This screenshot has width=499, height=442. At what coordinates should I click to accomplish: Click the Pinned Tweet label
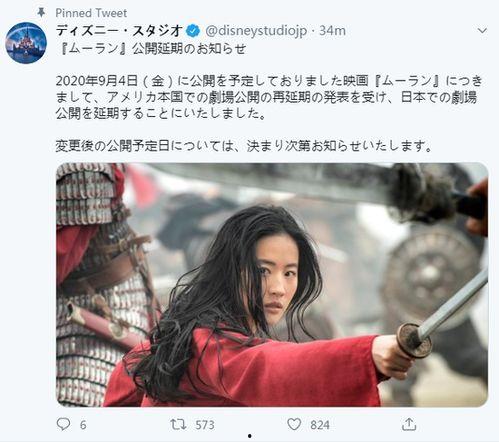pos(91,13)
